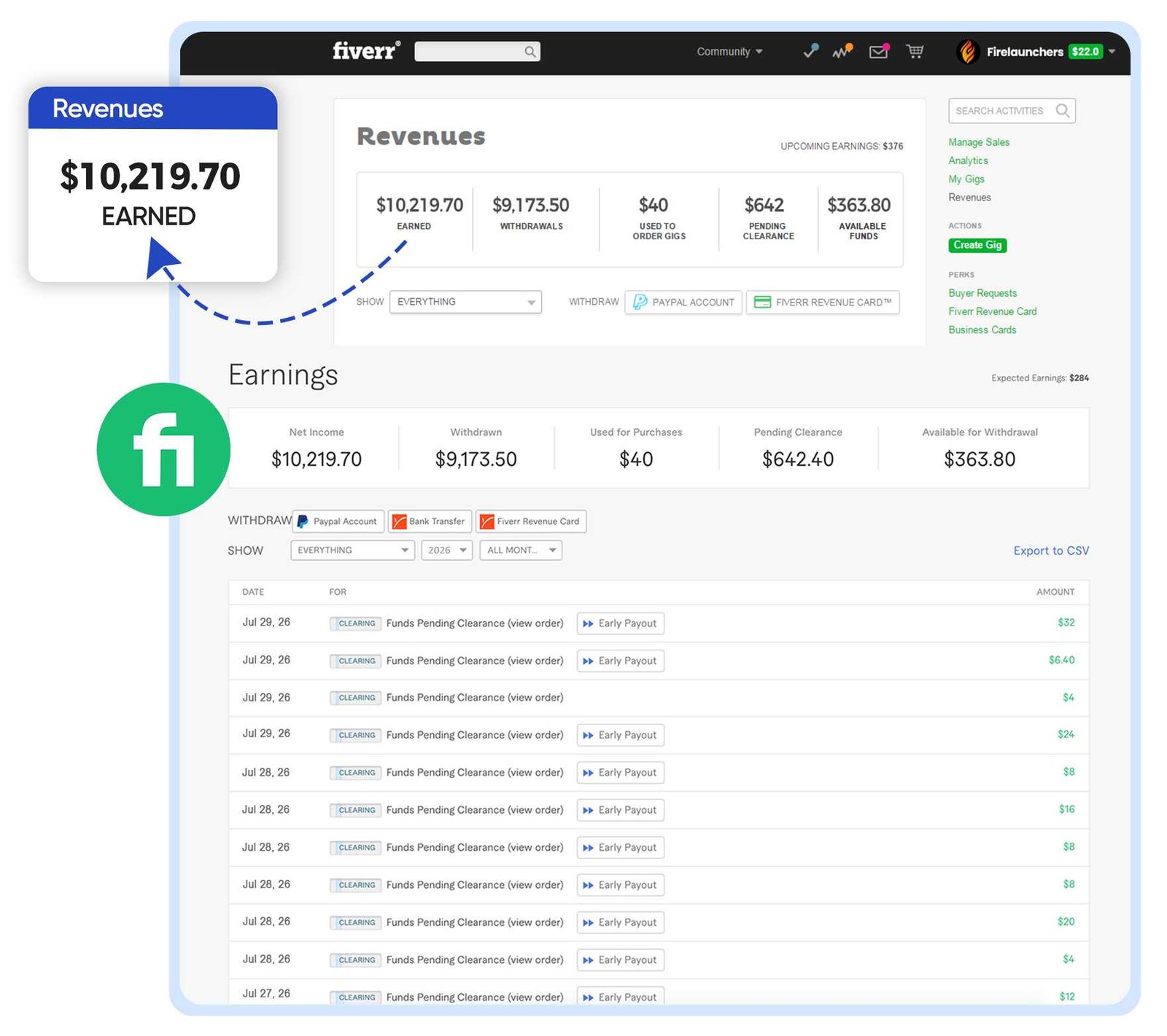This screenshot has height=1036, width=1167.
Task: Open Analytics sidebar link
Action: pyautogui.click(x=968, y=160)
